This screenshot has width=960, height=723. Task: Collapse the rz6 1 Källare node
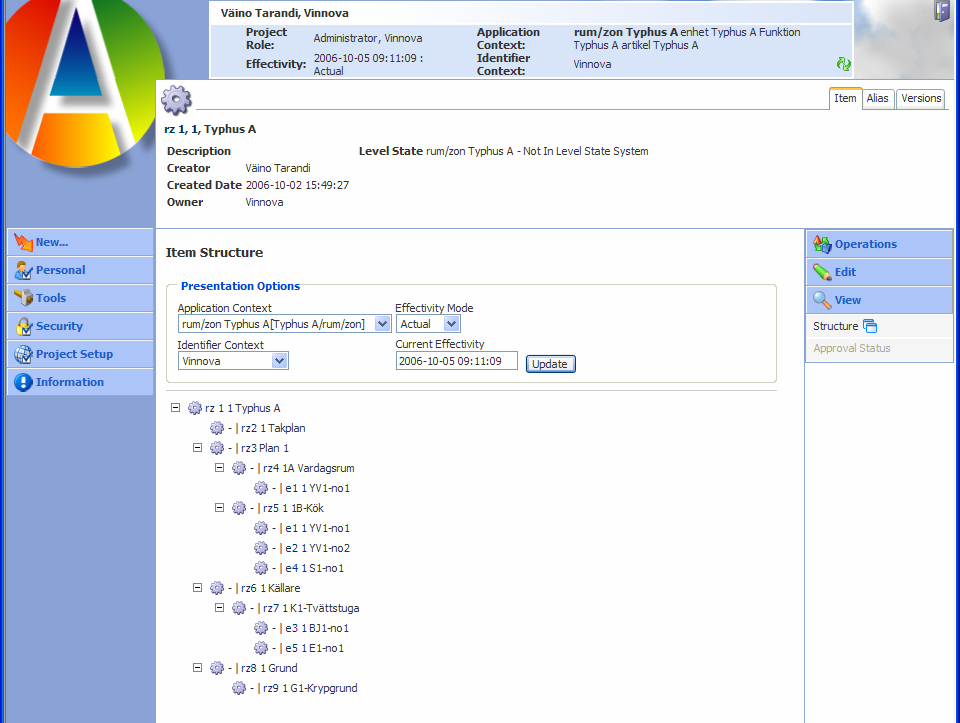[198, 588]
